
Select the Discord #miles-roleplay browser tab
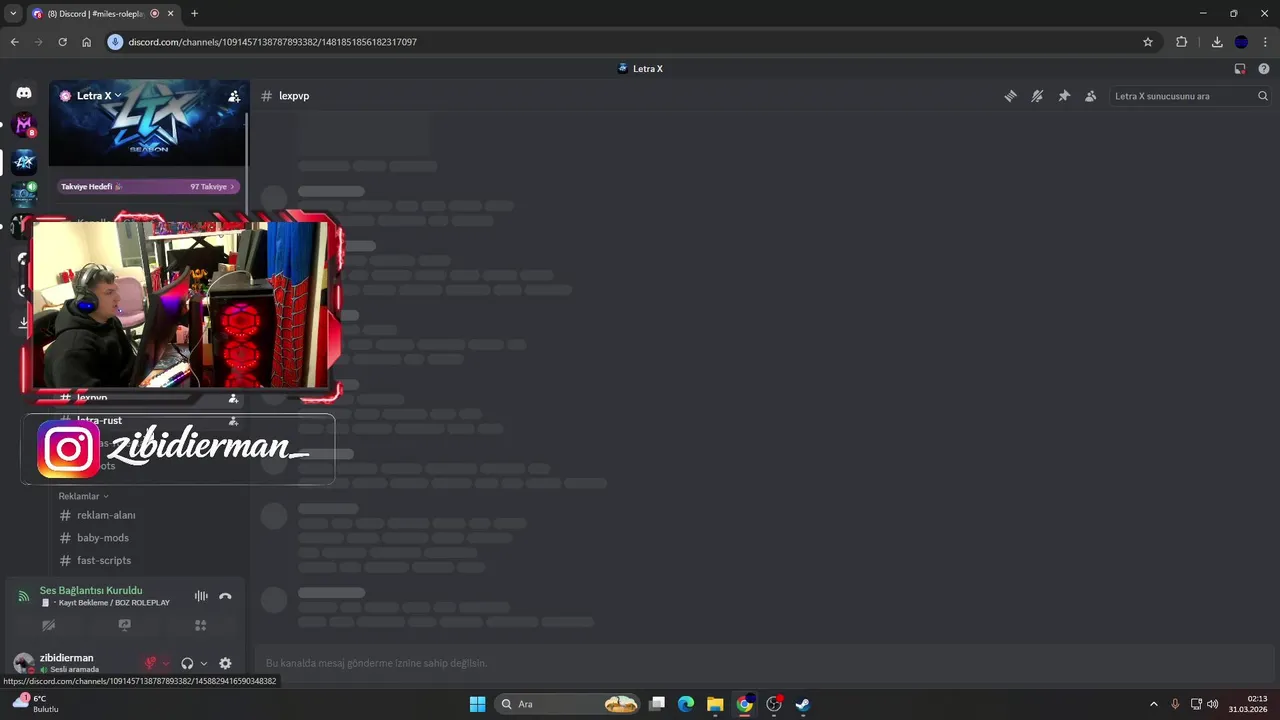pyautogui.click(x=103, y=14)
